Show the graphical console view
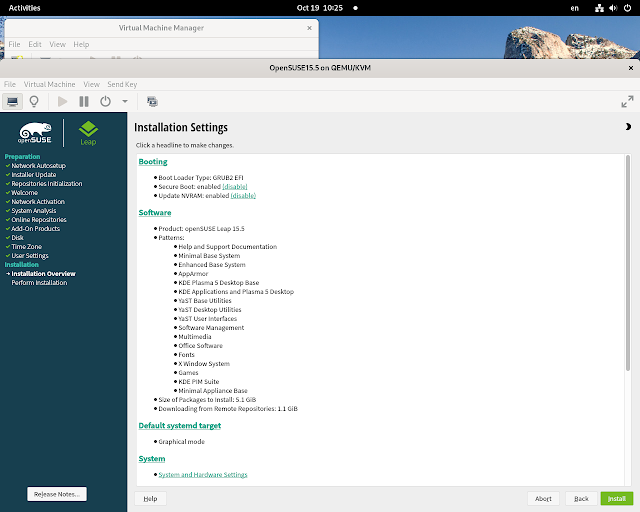Screen dimensions: 640x512 13,101
